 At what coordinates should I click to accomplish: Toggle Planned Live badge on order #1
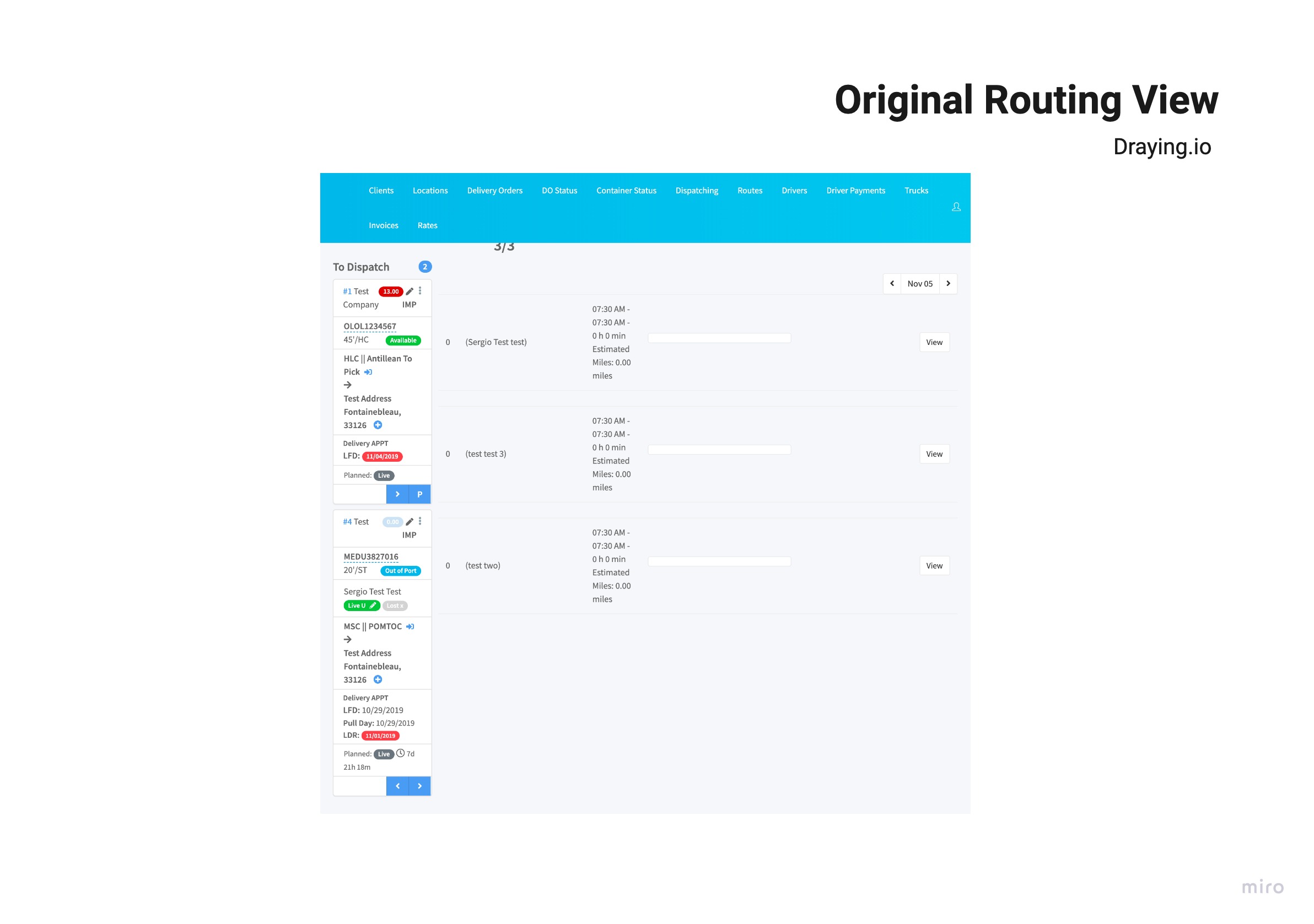[x=384, y=475]
